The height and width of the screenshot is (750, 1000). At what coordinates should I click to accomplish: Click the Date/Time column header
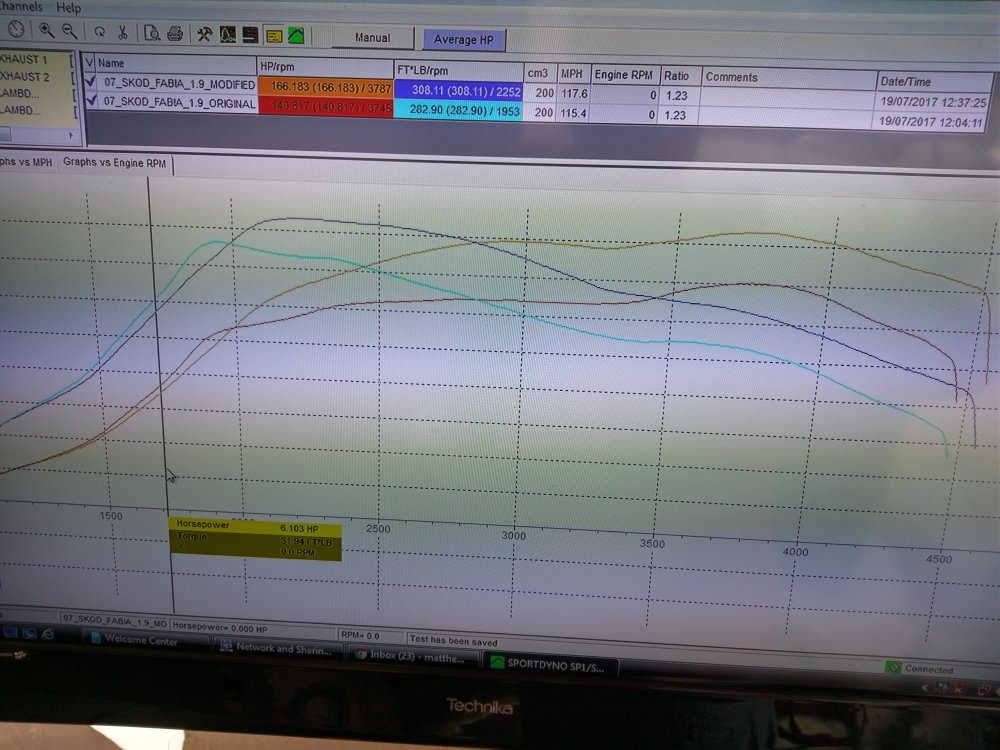[934, 82]
